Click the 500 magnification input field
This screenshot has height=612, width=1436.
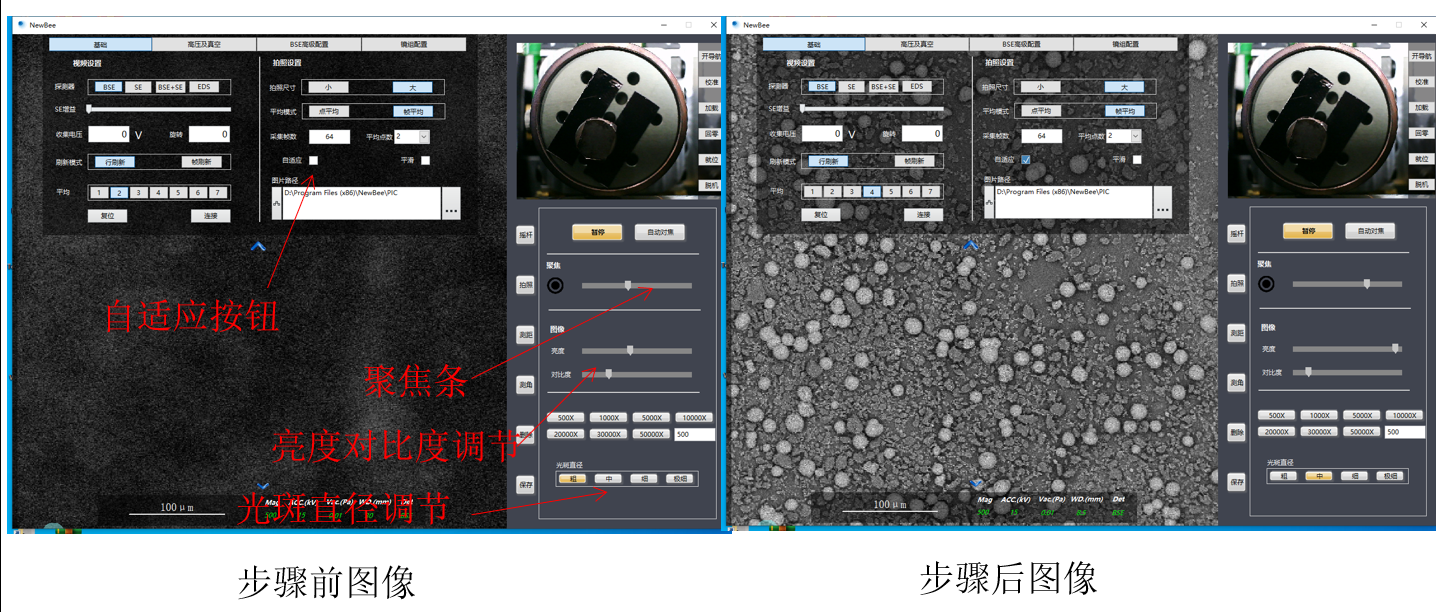(x=692, y=433)
